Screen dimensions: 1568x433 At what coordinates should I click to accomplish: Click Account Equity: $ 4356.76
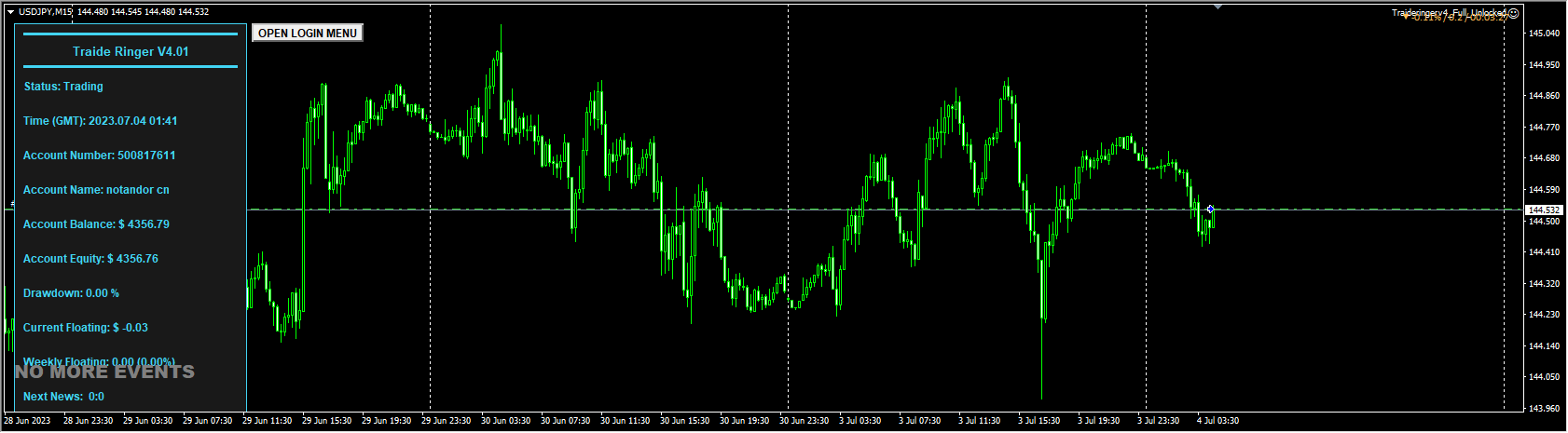(90, 259)
